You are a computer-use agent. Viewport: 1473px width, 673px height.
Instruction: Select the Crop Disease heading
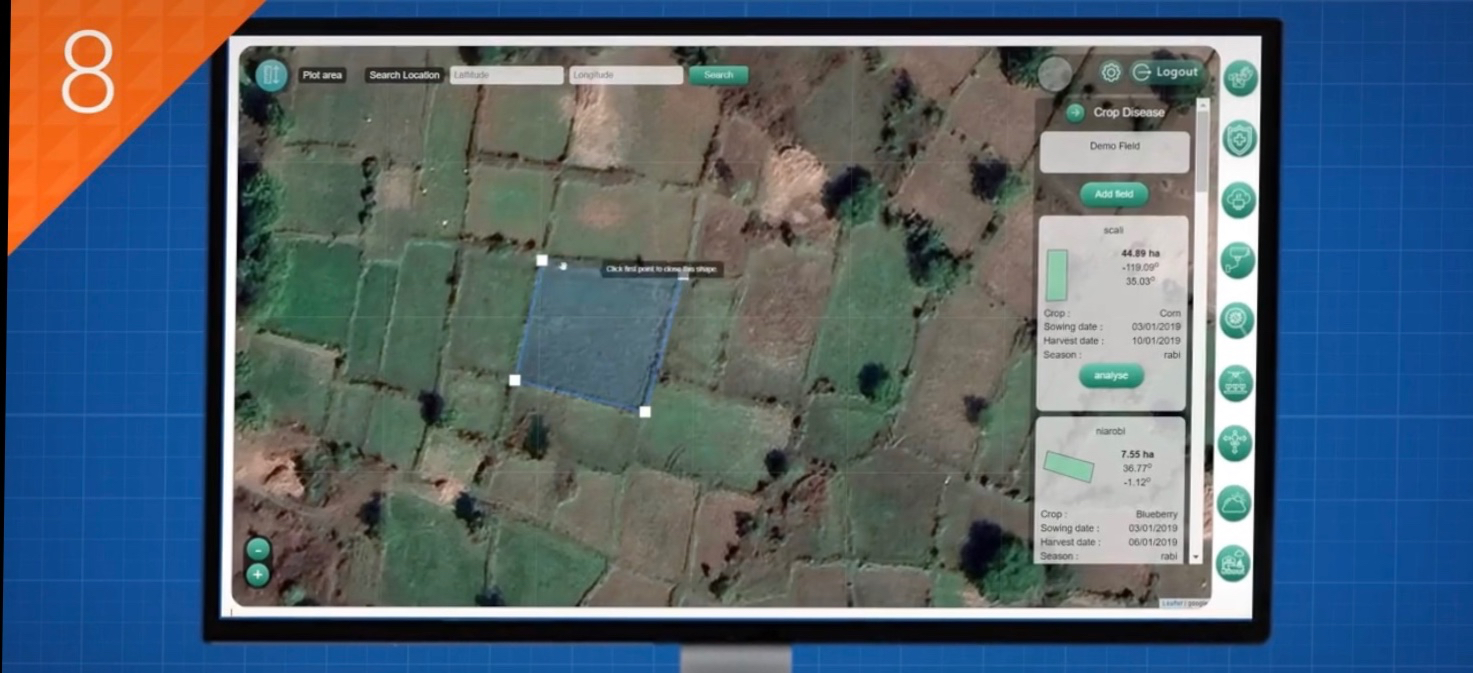(1129, 113)
